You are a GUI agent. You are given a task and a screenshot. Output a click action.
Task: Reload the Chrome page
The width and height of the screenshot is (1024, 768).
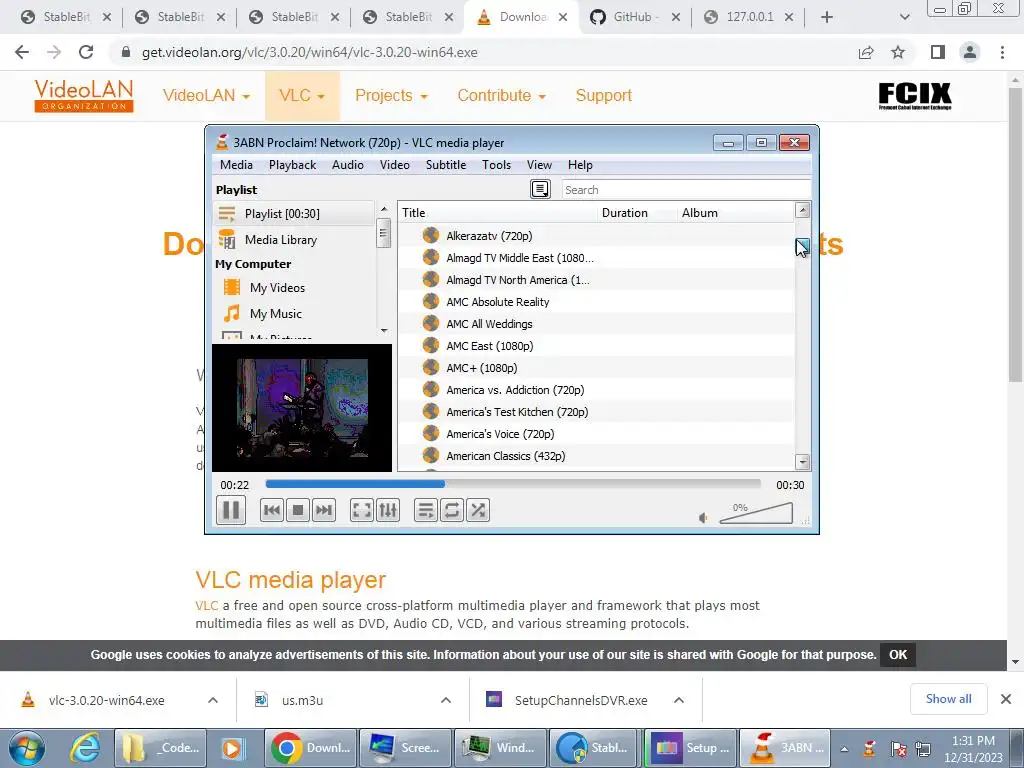(x=86, y=52)
